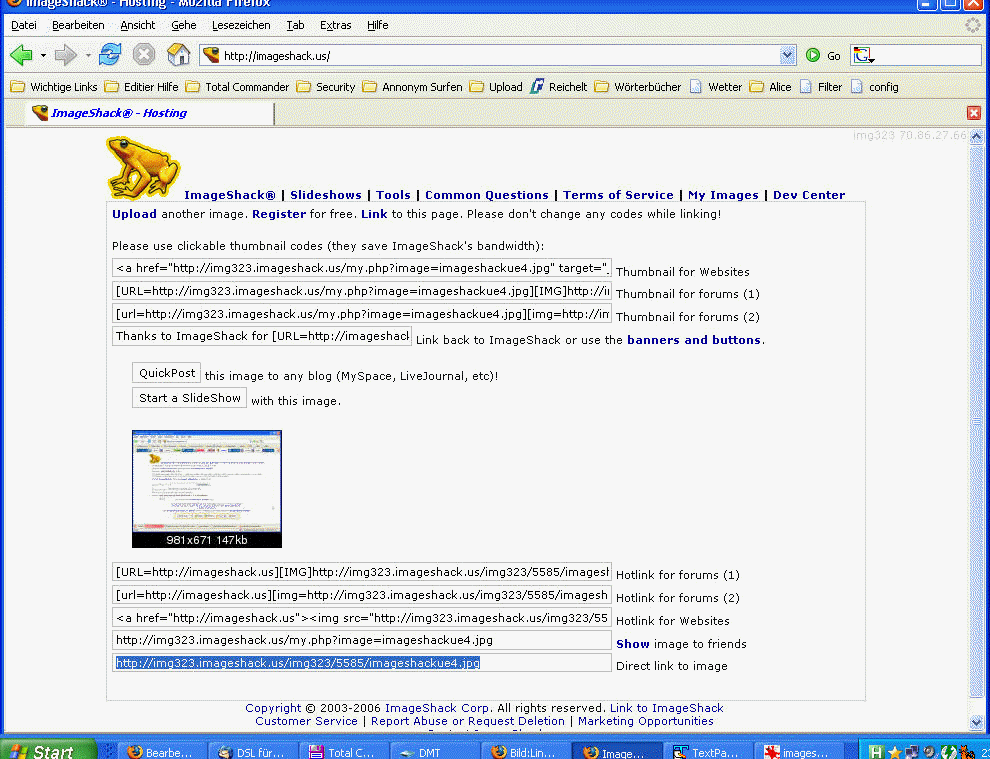Expand the Forward button history dropdown

pos(88,56)
